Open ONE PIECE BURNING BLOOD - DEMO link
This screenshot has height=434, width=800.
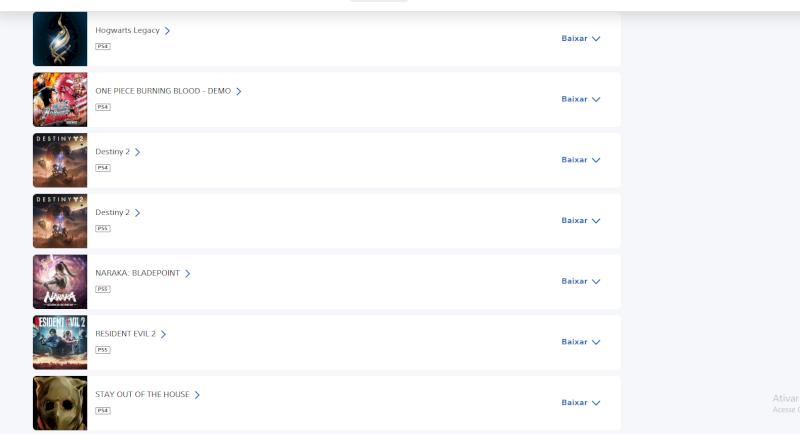pos(168,91)
